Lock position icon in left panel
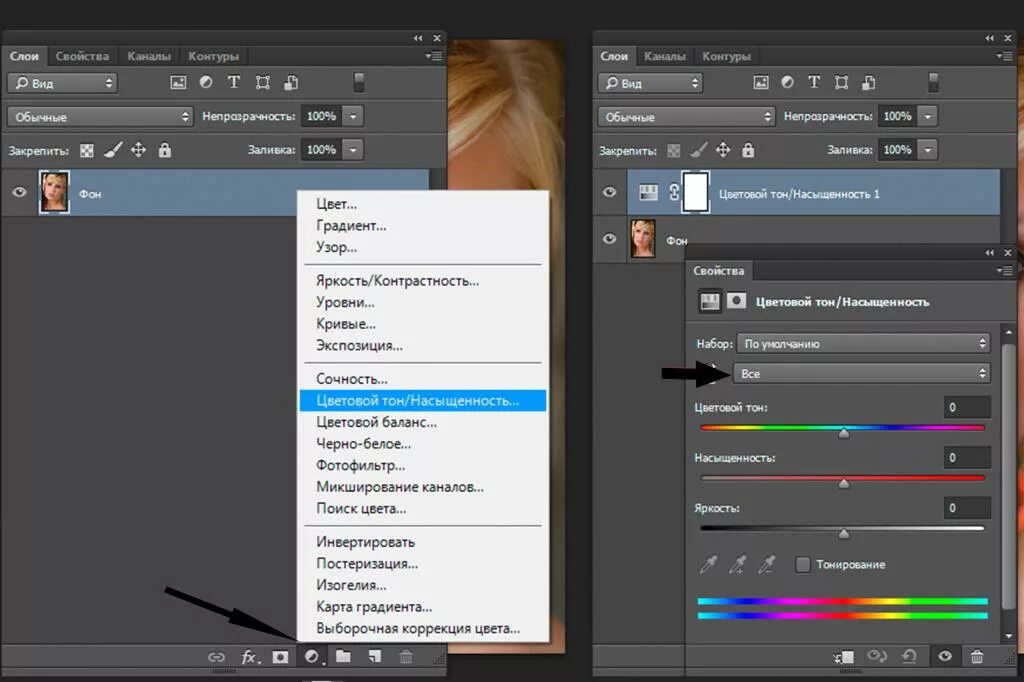Viewport: 1024px width, 682px height. pos(138,150)
